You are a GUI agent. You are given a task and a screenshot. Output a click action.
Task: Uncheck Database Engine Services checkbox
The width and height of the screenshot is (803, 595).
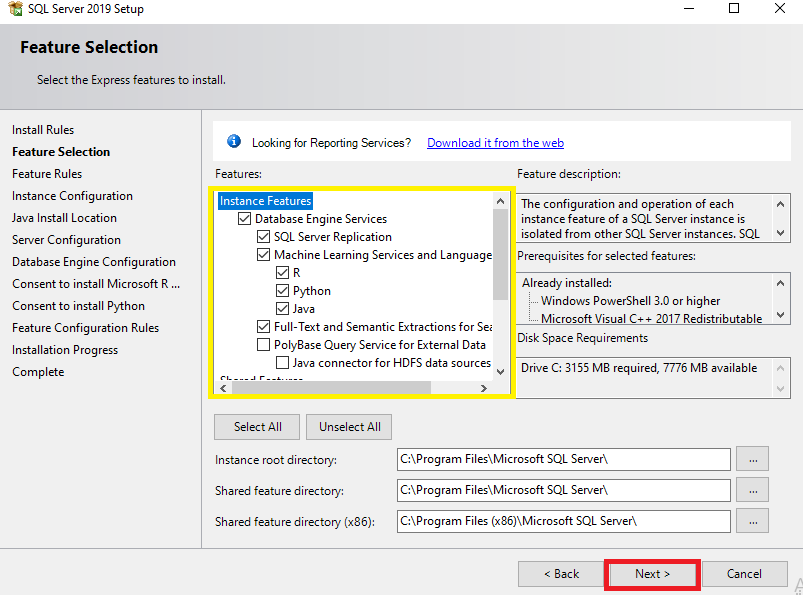(x=244, y=219)
